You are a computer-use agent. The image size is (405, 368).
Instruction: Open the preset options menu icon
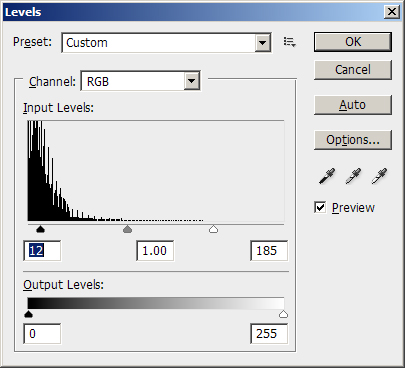(290, 42)
